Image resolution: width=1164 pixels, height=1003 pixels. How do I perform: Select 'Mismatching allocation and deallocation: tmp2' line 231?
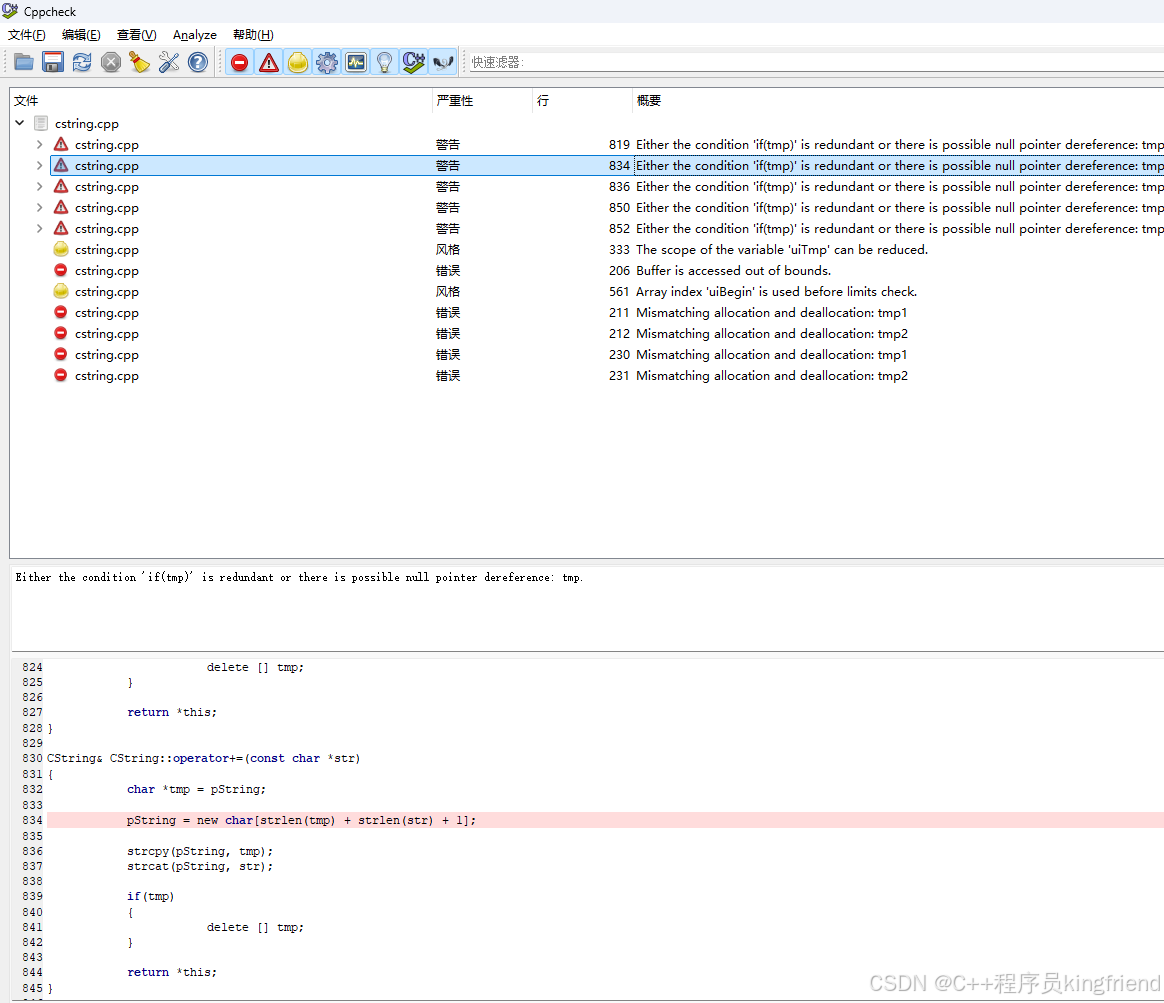pos(772,376)
